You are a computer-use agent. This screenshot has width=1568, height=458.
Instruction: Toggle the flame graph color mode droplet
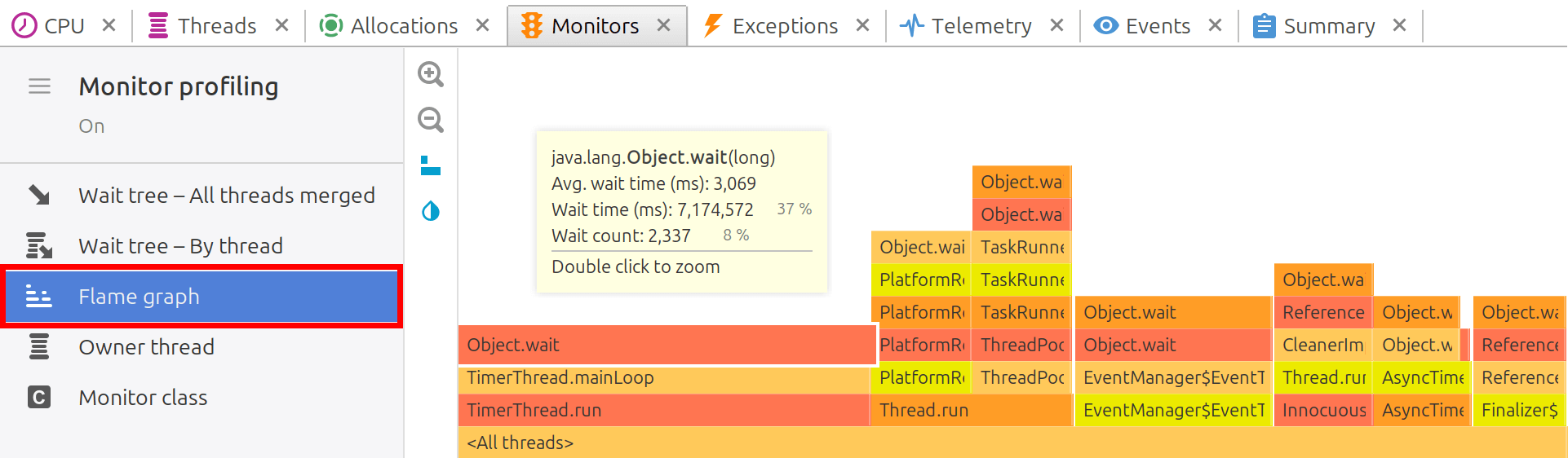coord(431,211)
